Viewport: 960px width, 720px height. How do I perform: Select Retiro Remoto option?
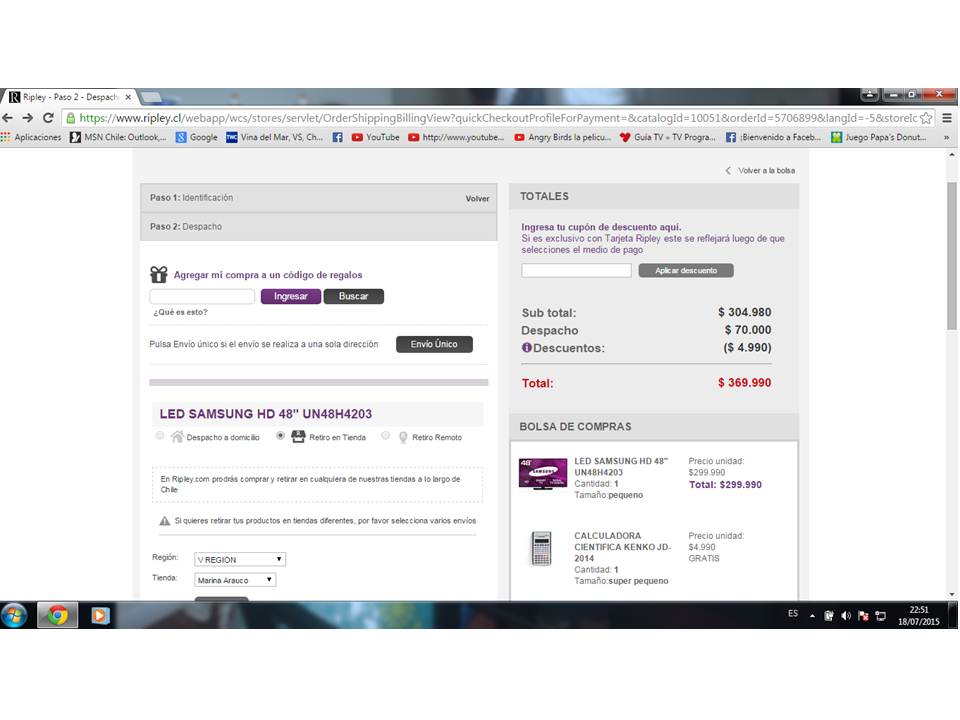coord(386,436)
